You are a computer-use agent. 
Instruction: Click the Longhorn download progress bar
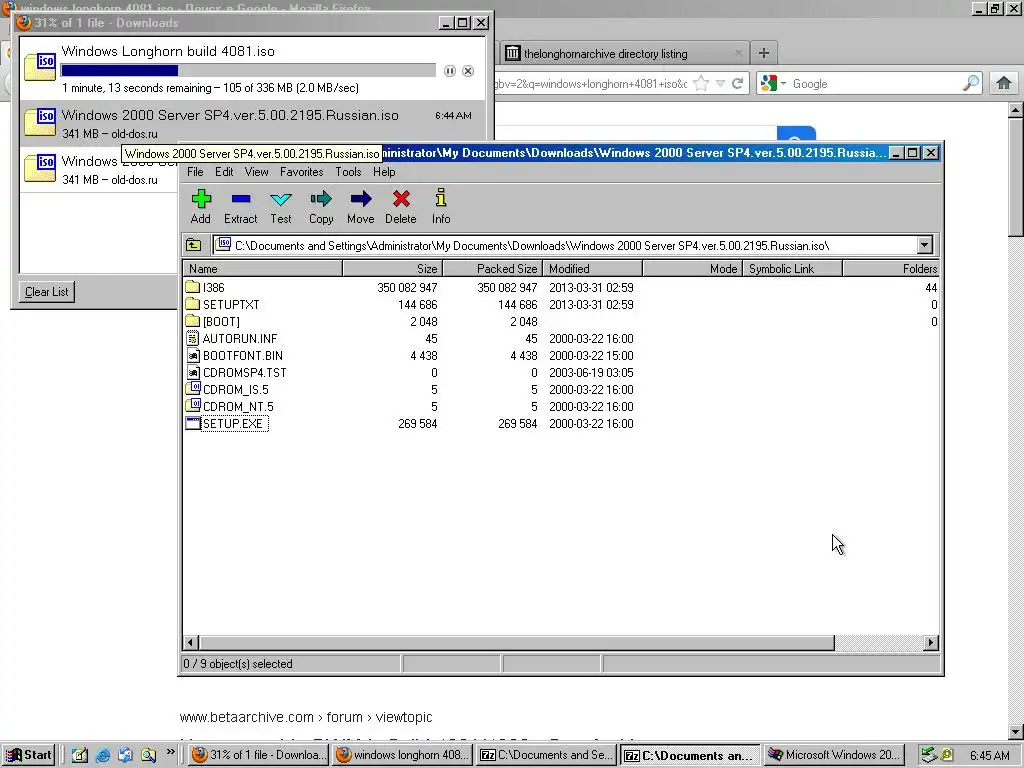(x=248, y=71)
